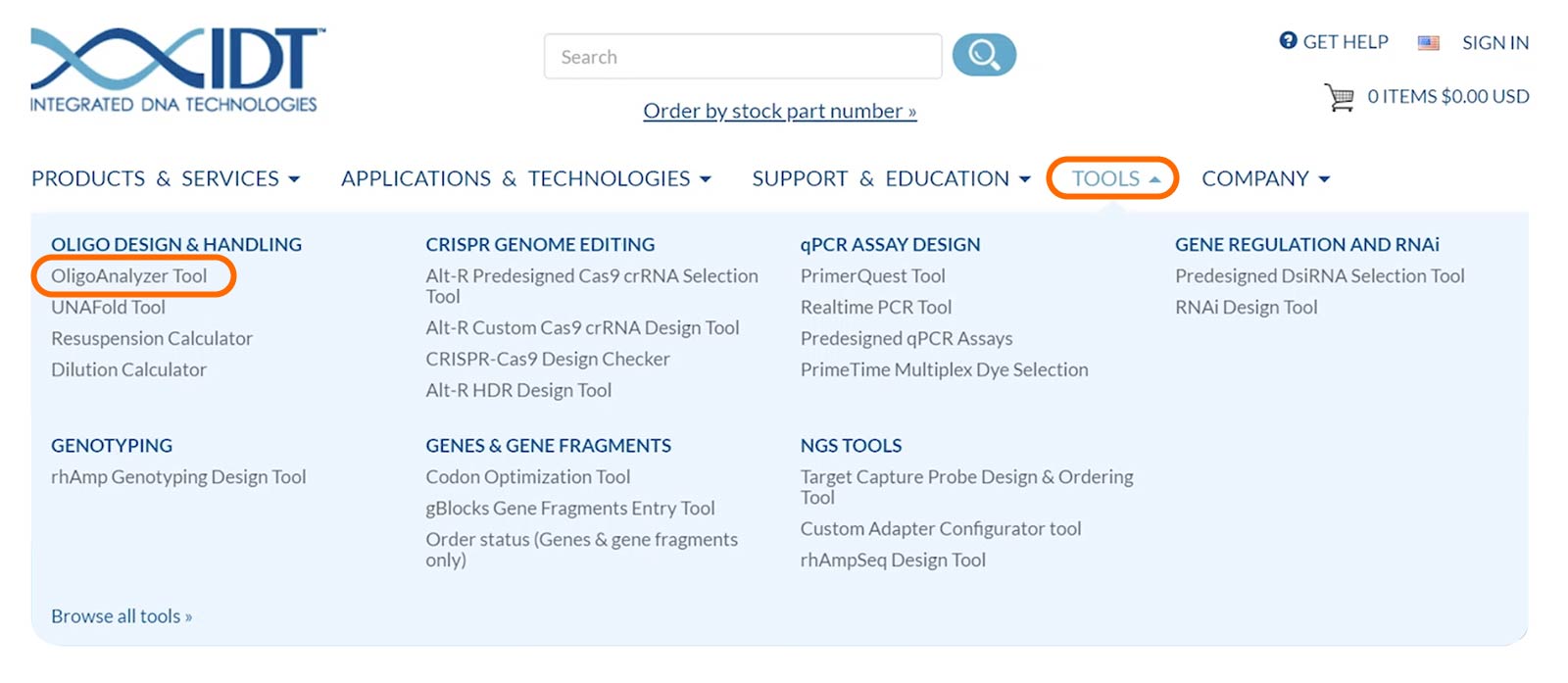This screenshot has height=683, width=1568.
Task: Open the Dilution Calculator
Action: click(x=128, y=369)
